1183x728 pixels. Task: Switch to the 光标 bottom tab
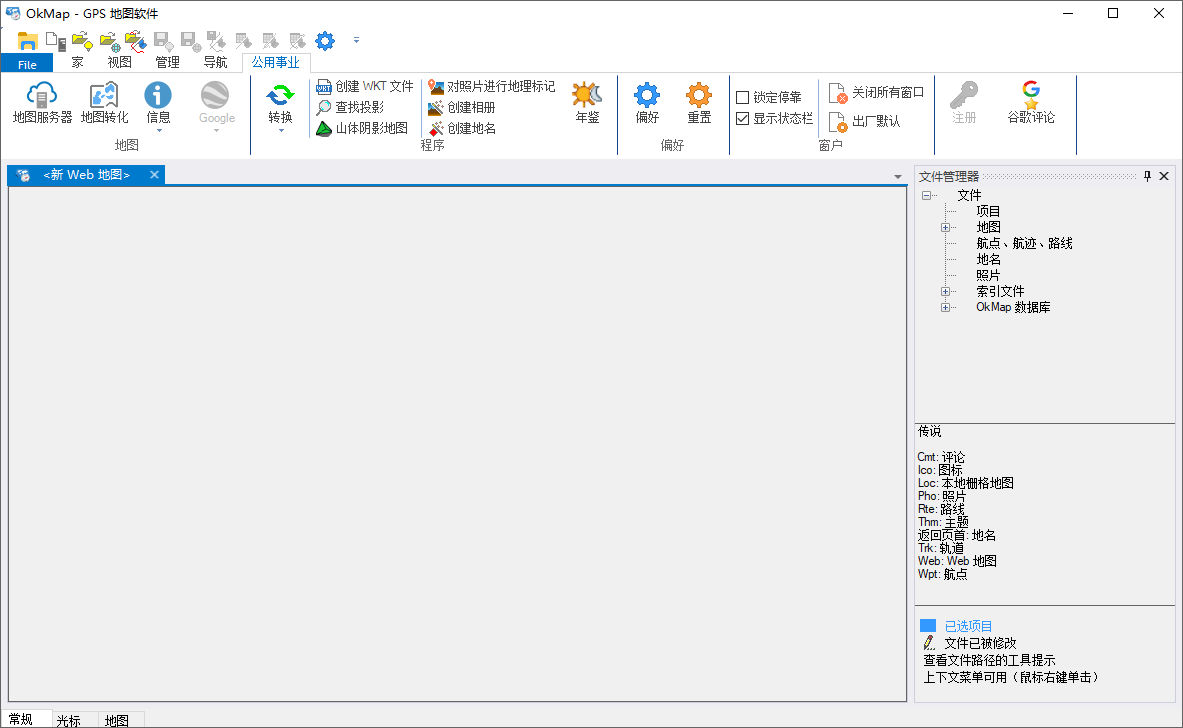(70, 718)
